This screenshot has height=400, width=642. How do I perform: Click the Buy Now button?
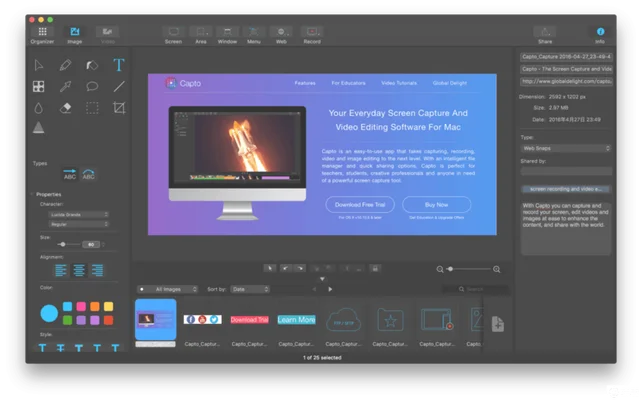pyautogui.click(x=436, y=205)
